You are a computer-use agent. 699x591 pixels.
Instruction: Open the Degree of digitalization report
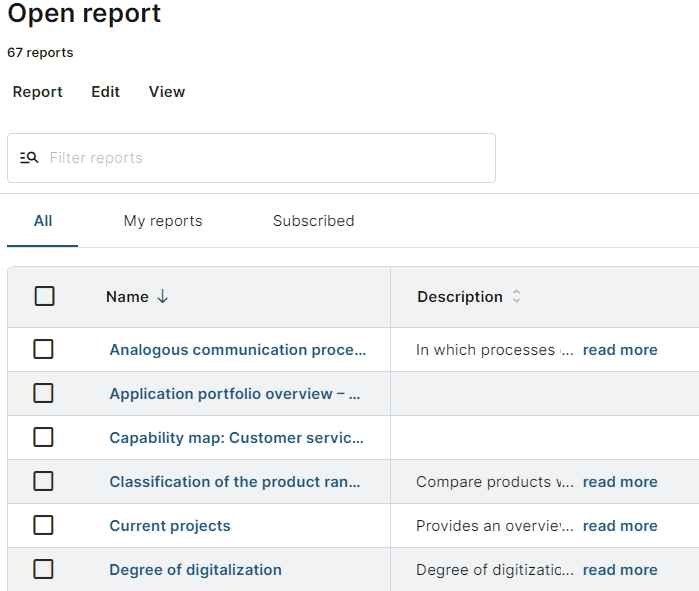195,570
